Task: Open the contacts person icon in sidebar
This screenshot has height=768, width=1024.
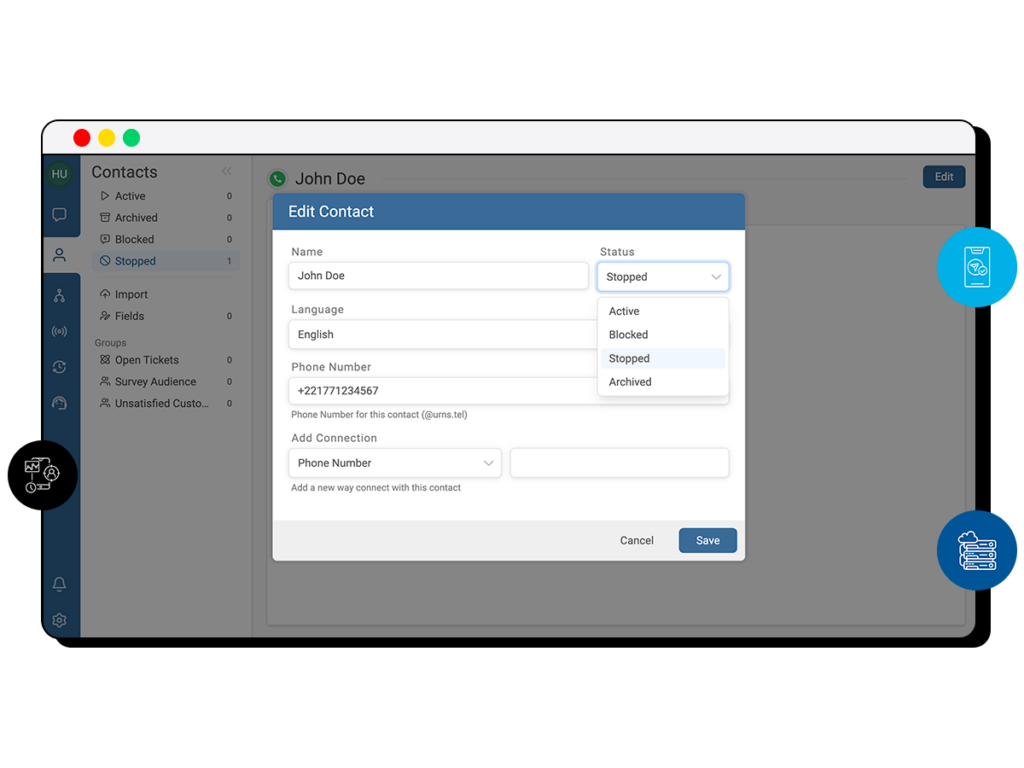Action: click(59, 255)
